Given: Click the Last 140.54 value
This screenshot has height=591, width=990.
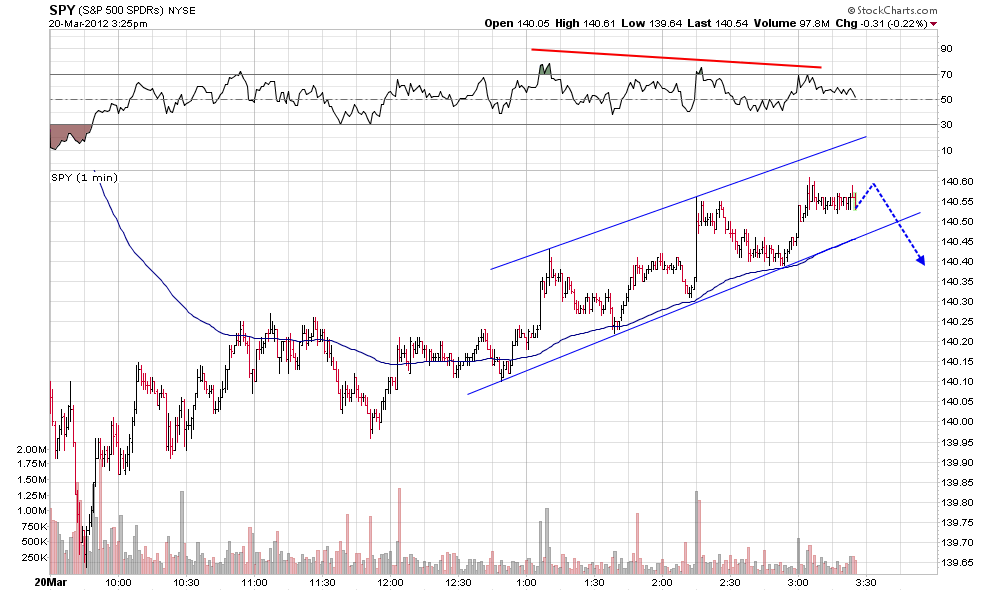Looking at the screenshot, I should pyautogui.click(x=718, y=23).
